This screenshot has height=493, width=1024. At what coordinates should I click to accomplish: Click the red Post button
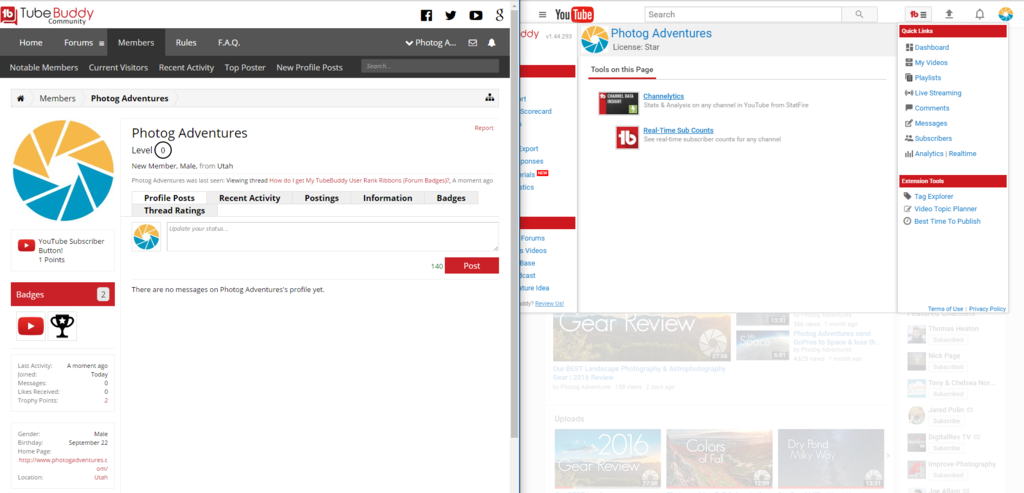pyautogui.click(x=472, y=266)
